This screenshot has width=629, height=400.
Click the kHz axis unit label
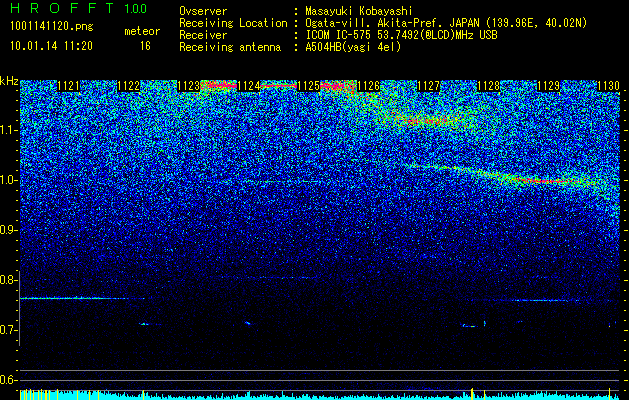click(9, 81)
